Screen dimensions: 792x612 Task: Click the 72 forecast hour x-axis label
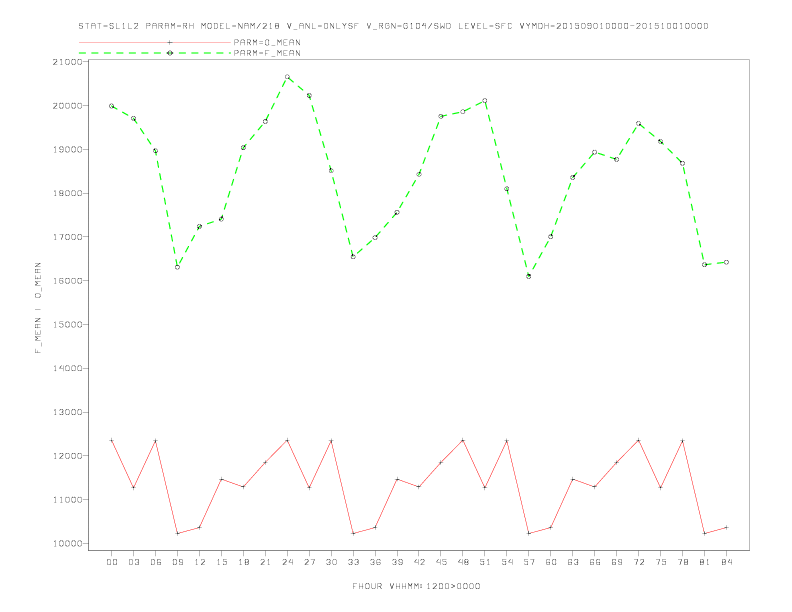638,562
